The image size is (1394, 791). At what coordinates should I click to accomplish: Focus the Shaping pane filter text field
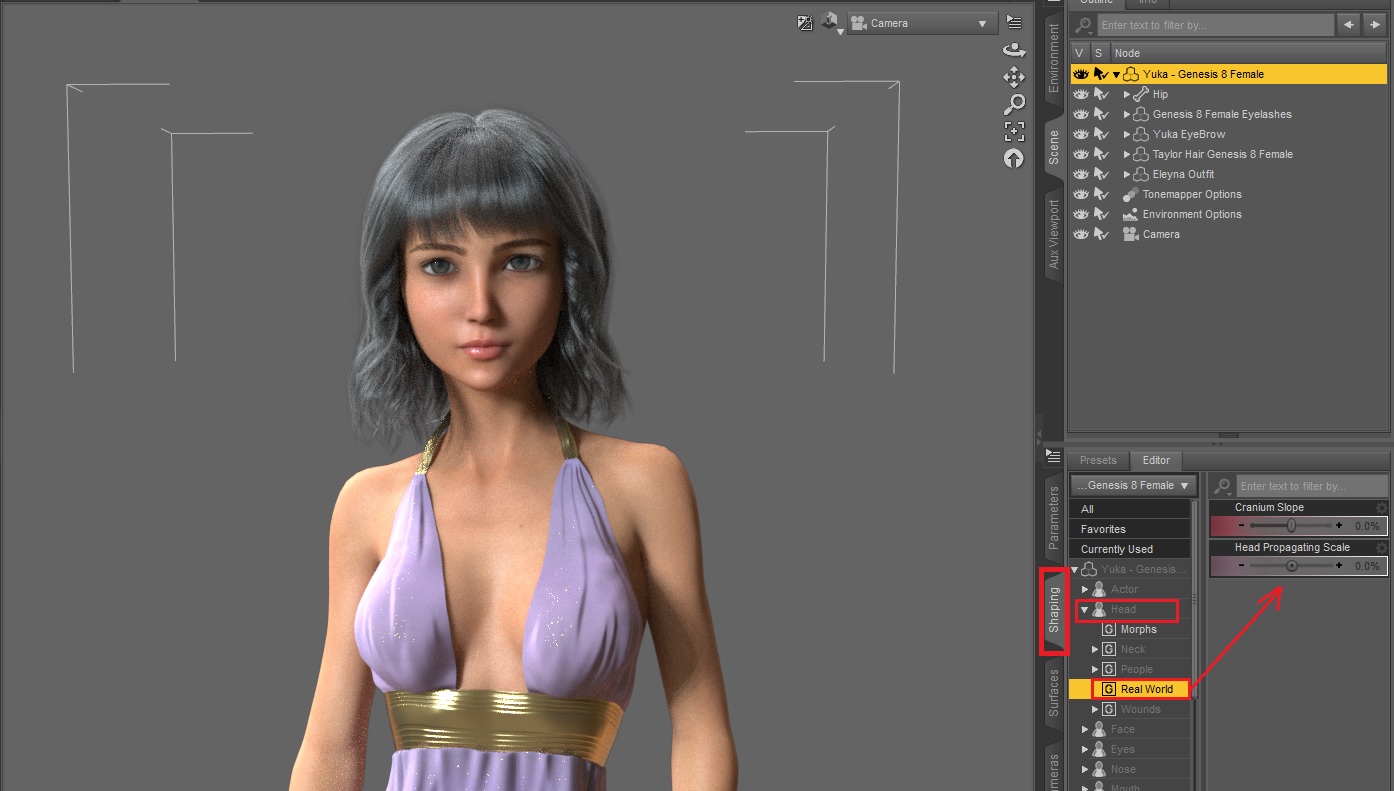1311,486
